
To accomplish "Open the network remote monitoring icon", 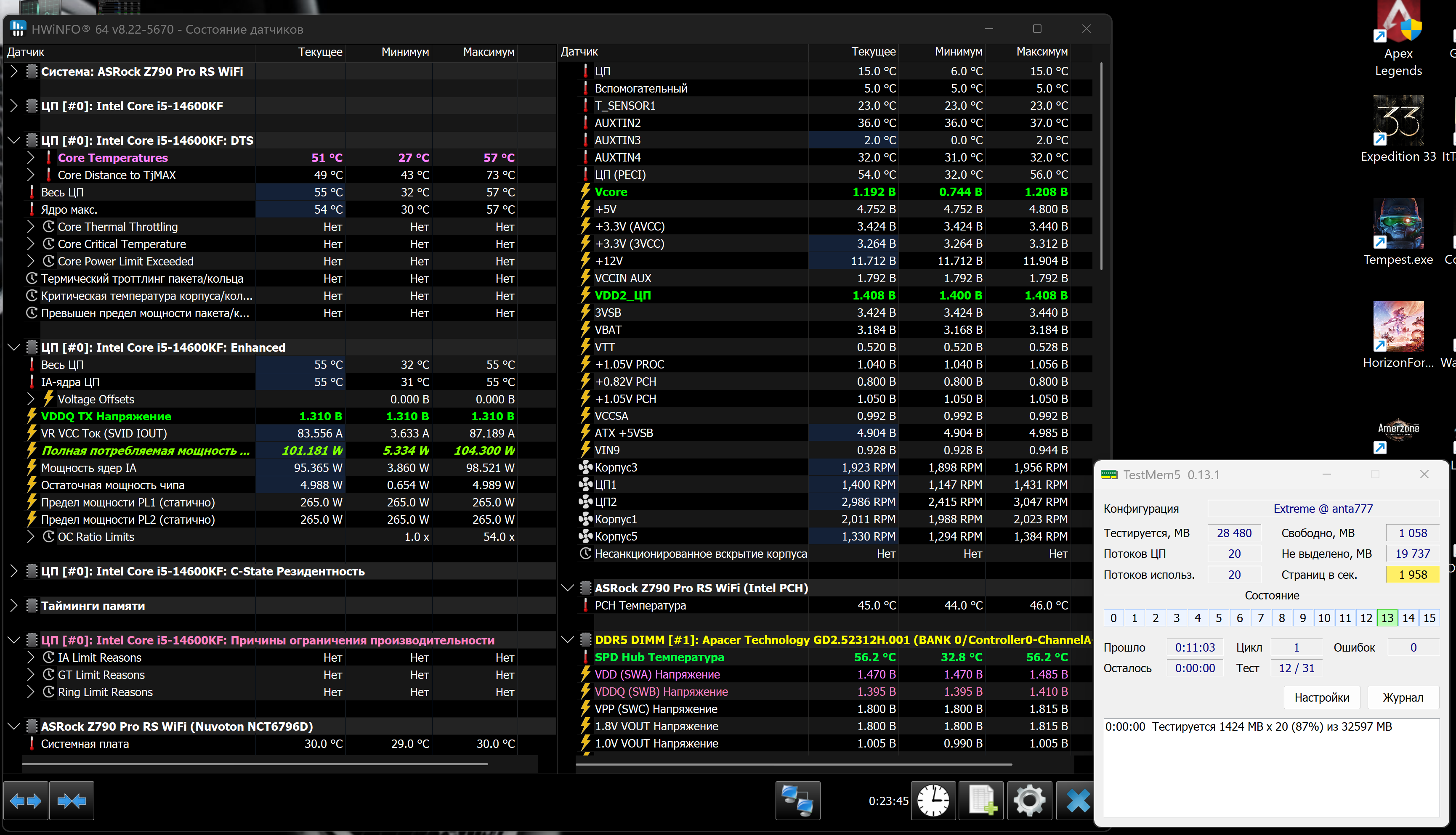I will (x=797, y=801).
